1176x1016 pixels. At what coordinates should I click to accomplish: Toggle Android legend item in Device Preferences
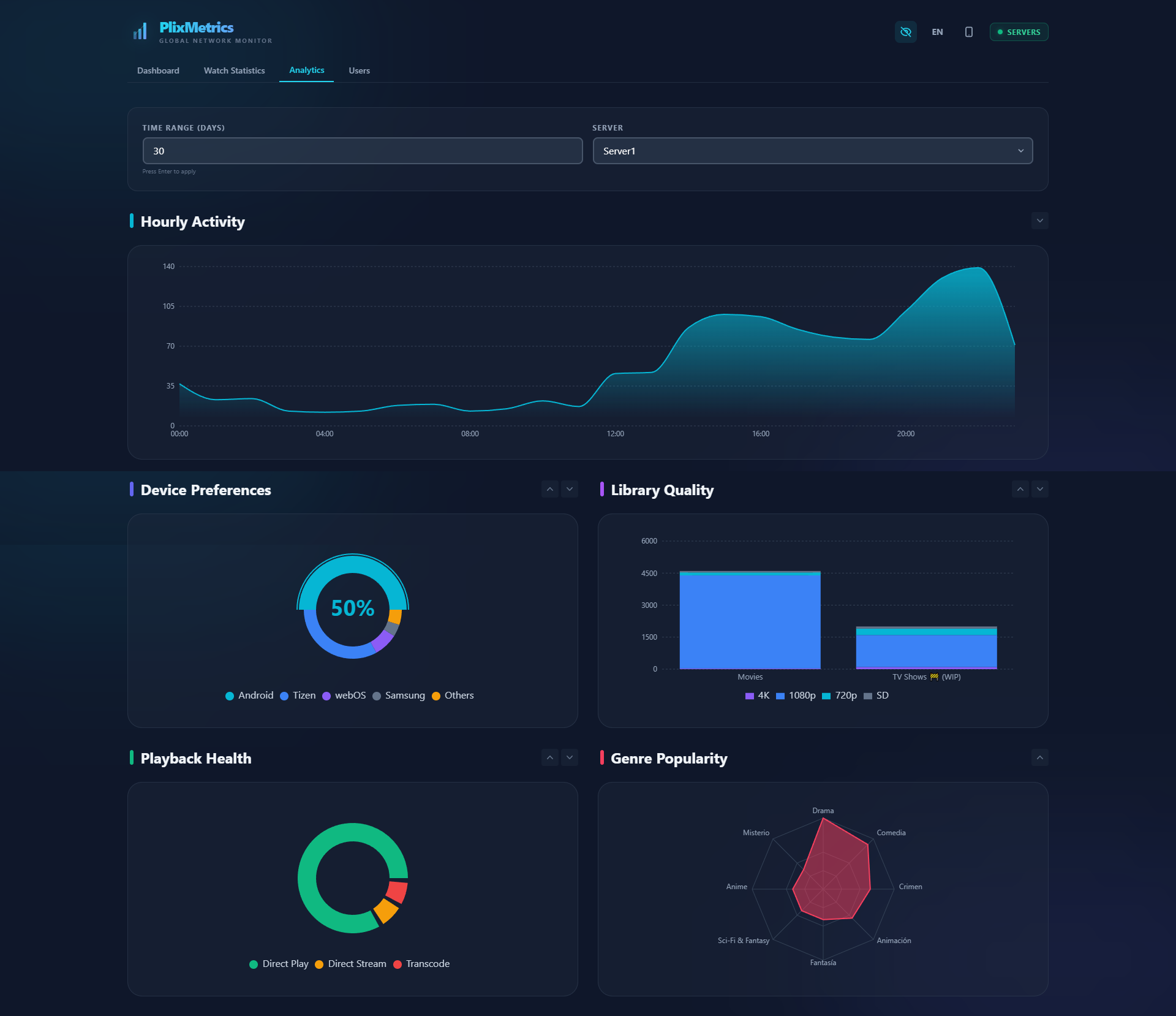coord(249,696)
